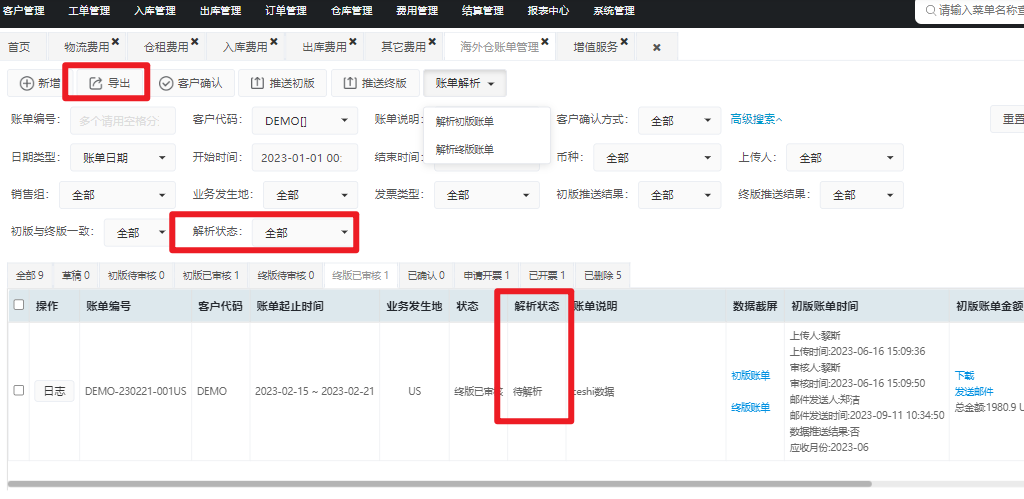Open the 客户确认方式 dropdown
Viewport: 1024px width, 499px height.
tap(679, 121)
